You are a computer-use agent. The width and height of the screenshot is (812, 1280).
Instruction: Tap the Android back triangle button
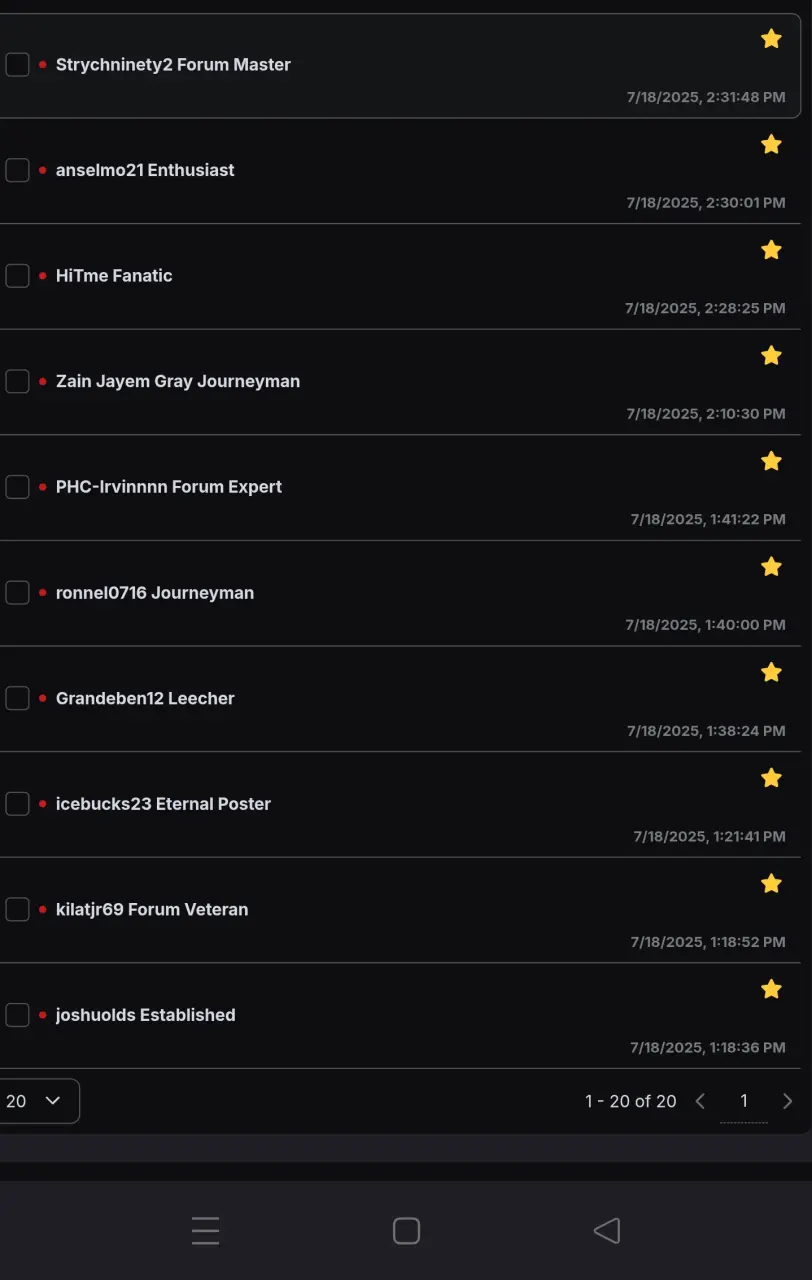point(607,1231)
